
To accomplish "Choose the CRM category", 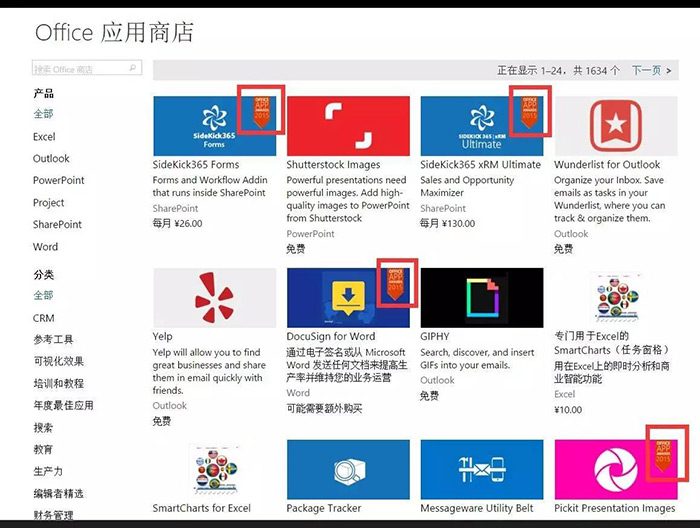I will pyautogui.click(x=44, y=318).
